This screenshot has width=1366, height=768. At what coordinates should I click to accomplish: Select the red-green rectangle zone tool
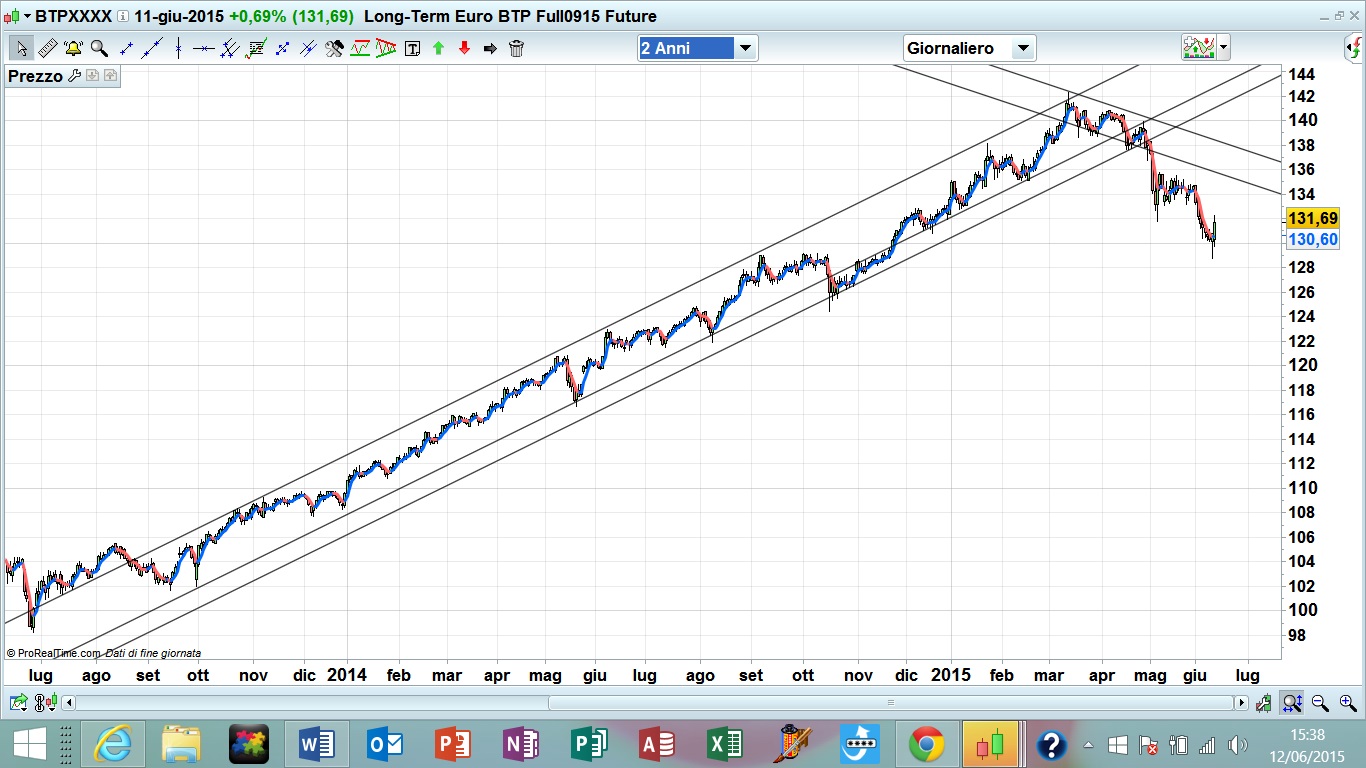pyautogui.click(x=360, y=48)
